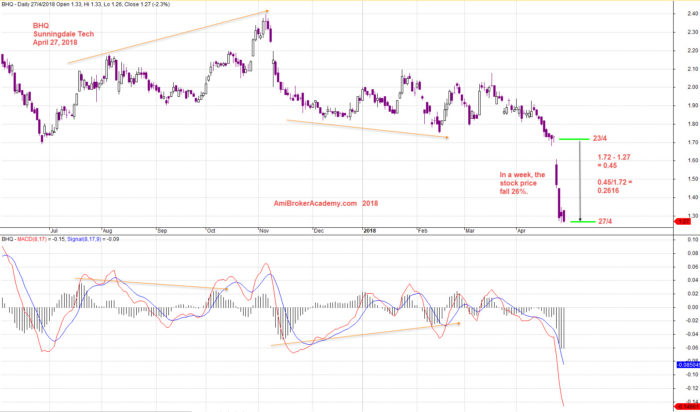
Task: Click the -0.10 MACD axis label
Action: [x=692, y=375]
